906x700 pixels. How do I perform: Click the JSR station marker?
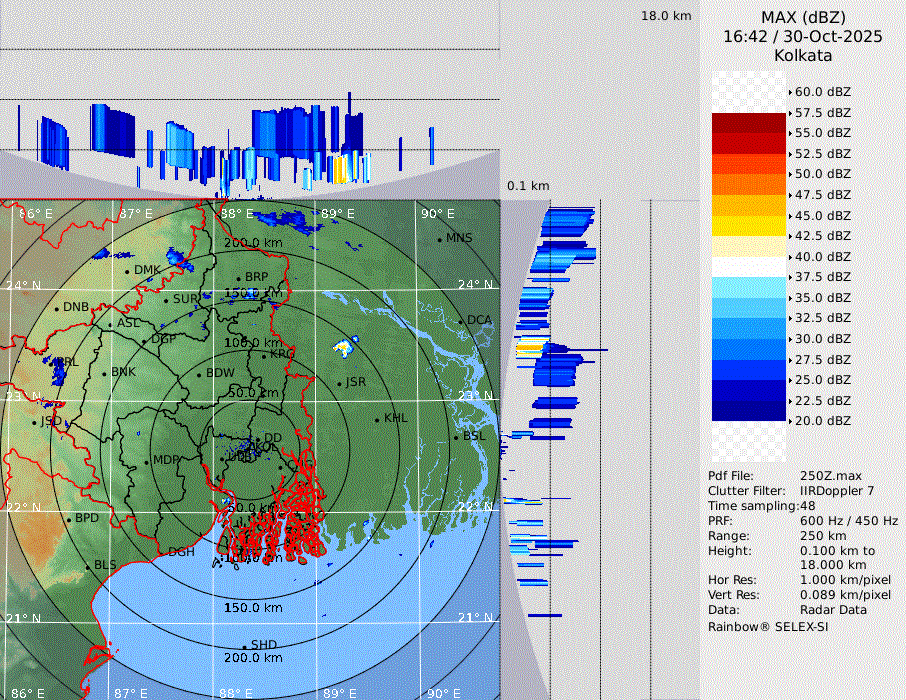(340, 383)
